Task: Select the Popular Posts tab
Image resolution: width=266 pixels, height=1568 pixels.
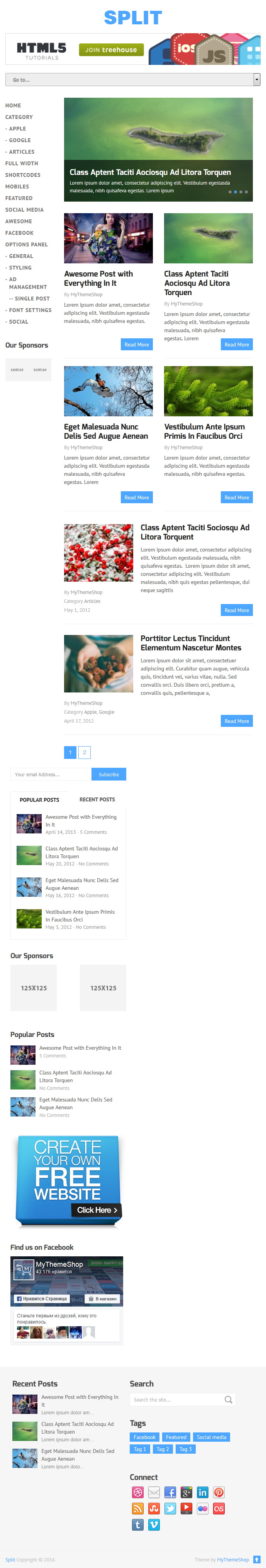Action: (x=39, y=799)
